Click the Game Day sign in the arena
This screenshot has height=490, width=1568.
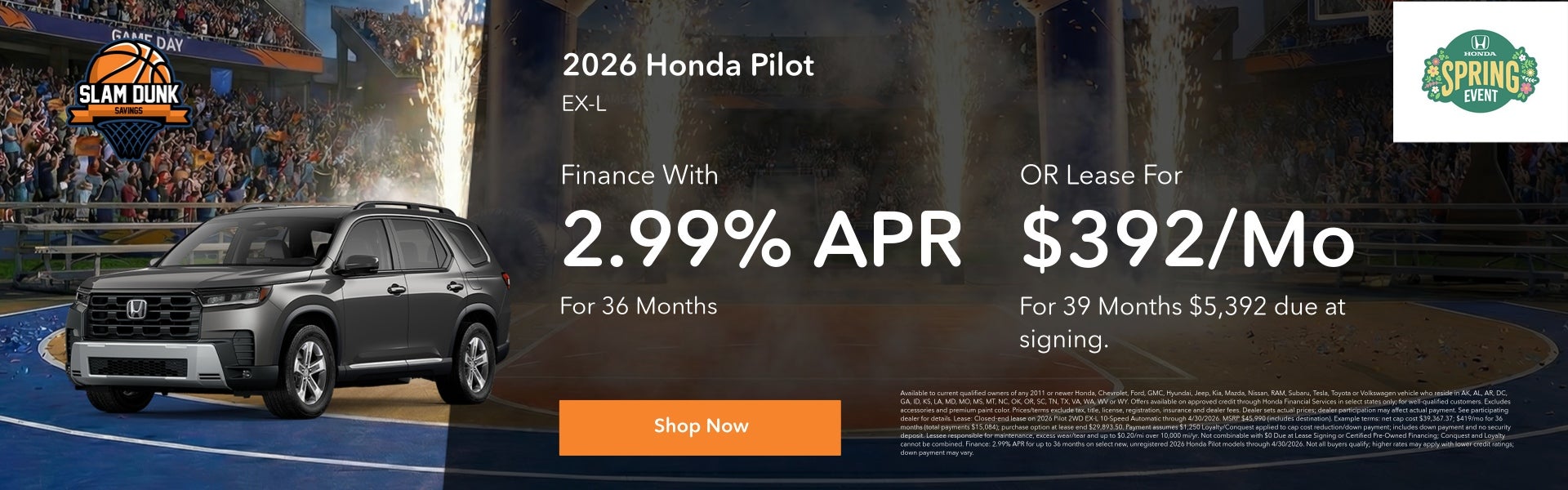[147, 38]
